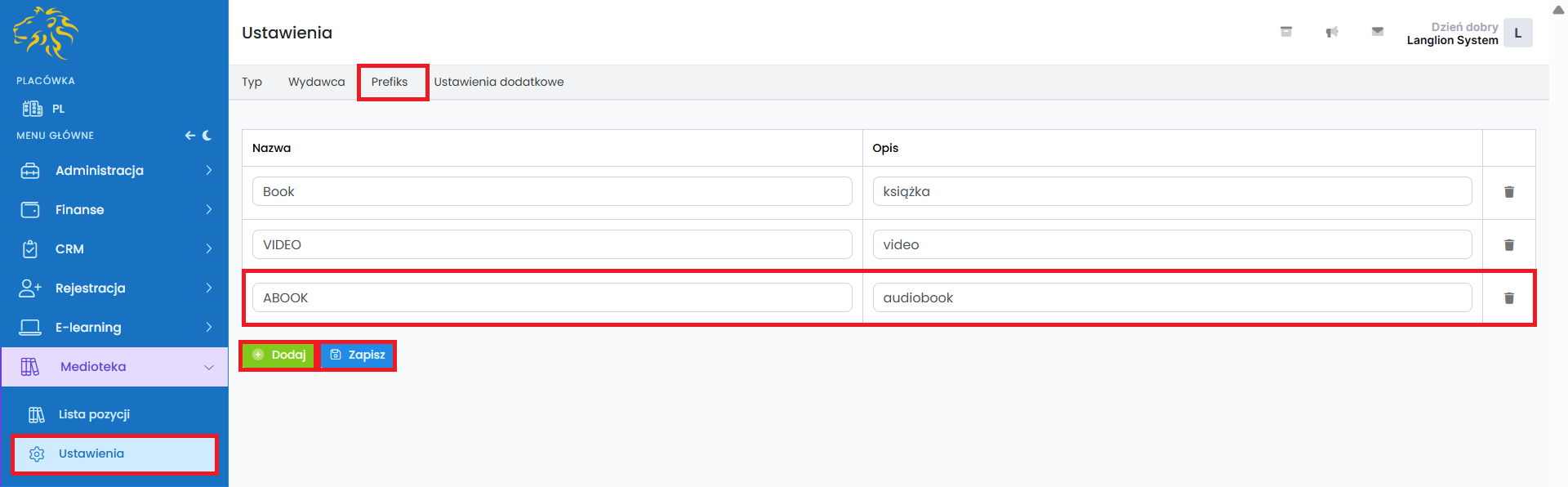Open messages envelope icon

click(1377, 32)
